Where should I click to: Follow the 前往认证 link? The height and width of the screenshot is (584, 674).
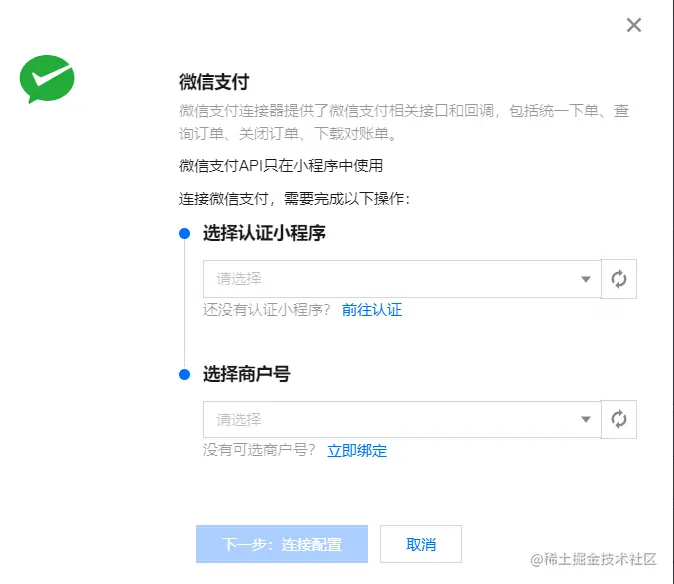[372, 310]
